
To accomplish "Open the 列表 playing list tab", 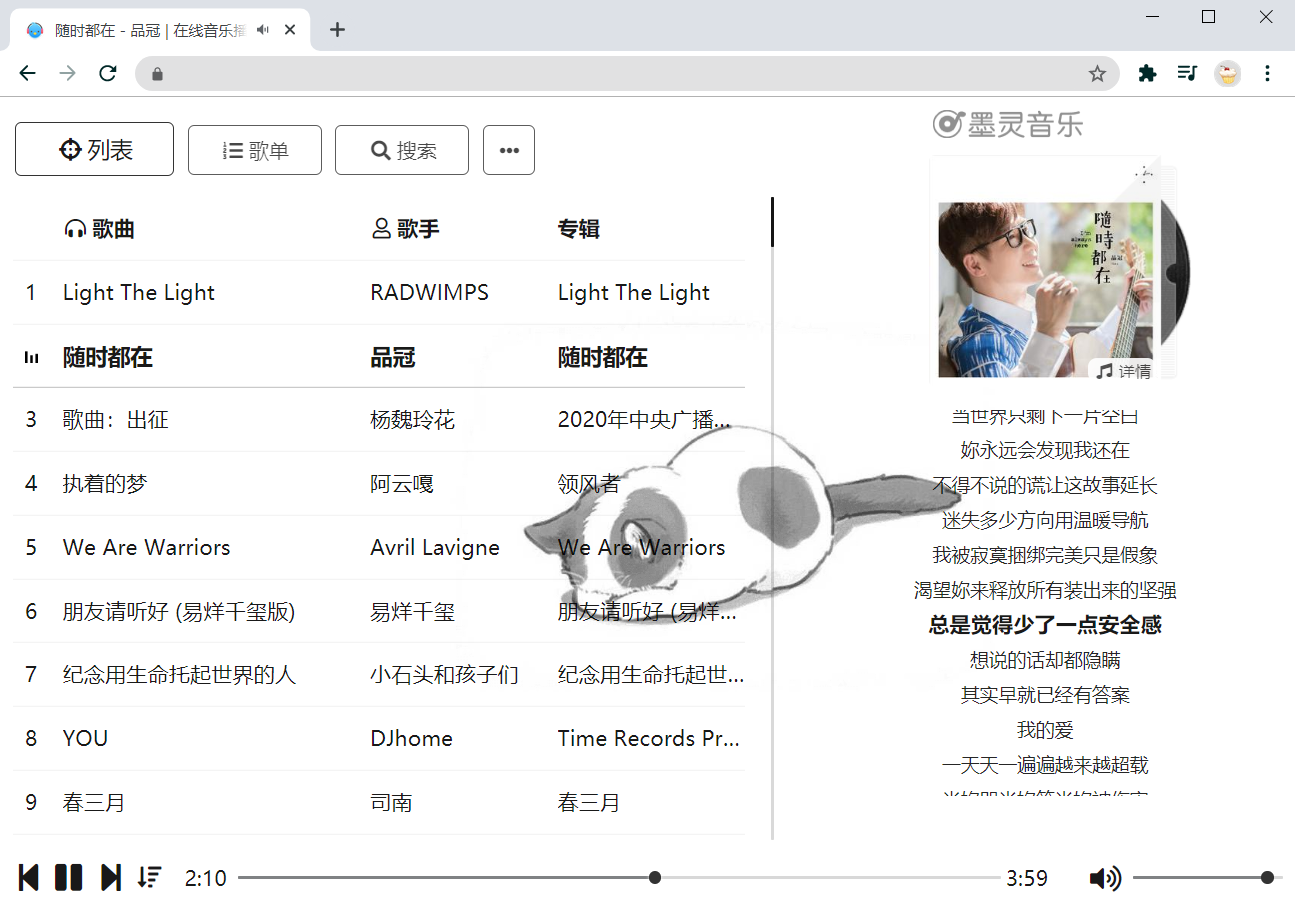I will click(95, 149).
